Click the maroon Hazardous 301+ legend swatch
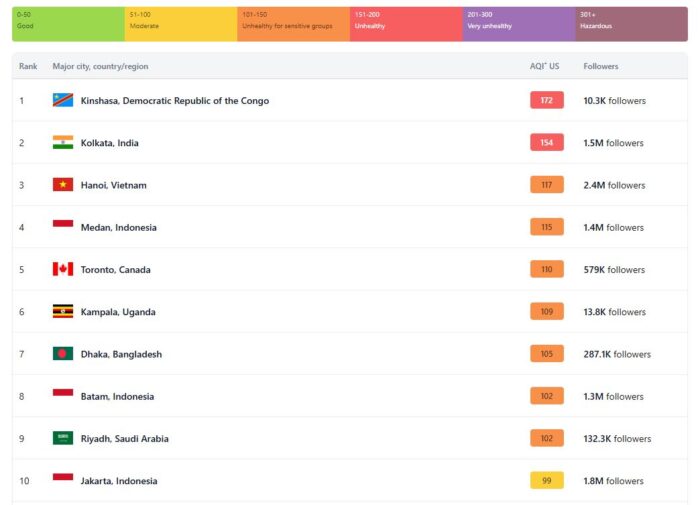Viewport: 700px width, 505px height. 631,24
